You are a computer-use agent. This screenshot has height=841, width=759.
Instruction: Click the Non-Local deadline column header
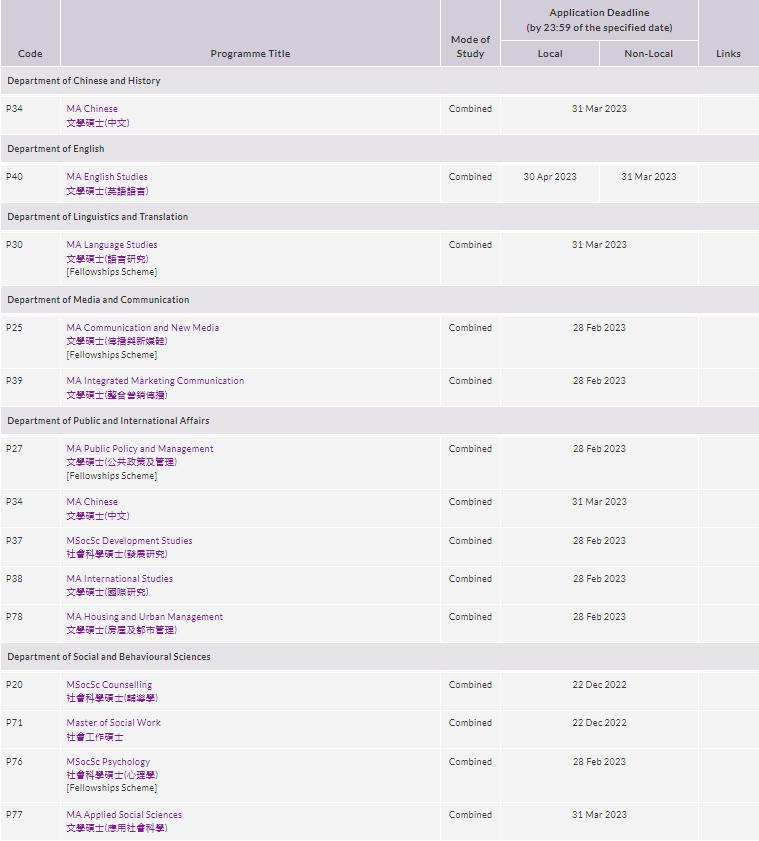[648, 54]
